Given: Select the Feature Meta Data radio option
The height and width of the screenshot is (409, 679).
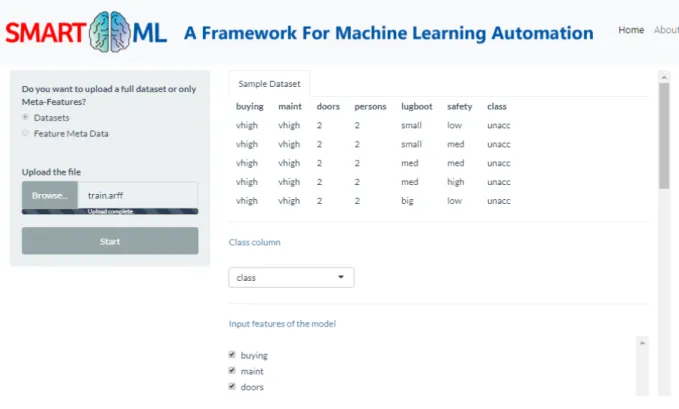Looking at the screenshot, I should point(25,133).
